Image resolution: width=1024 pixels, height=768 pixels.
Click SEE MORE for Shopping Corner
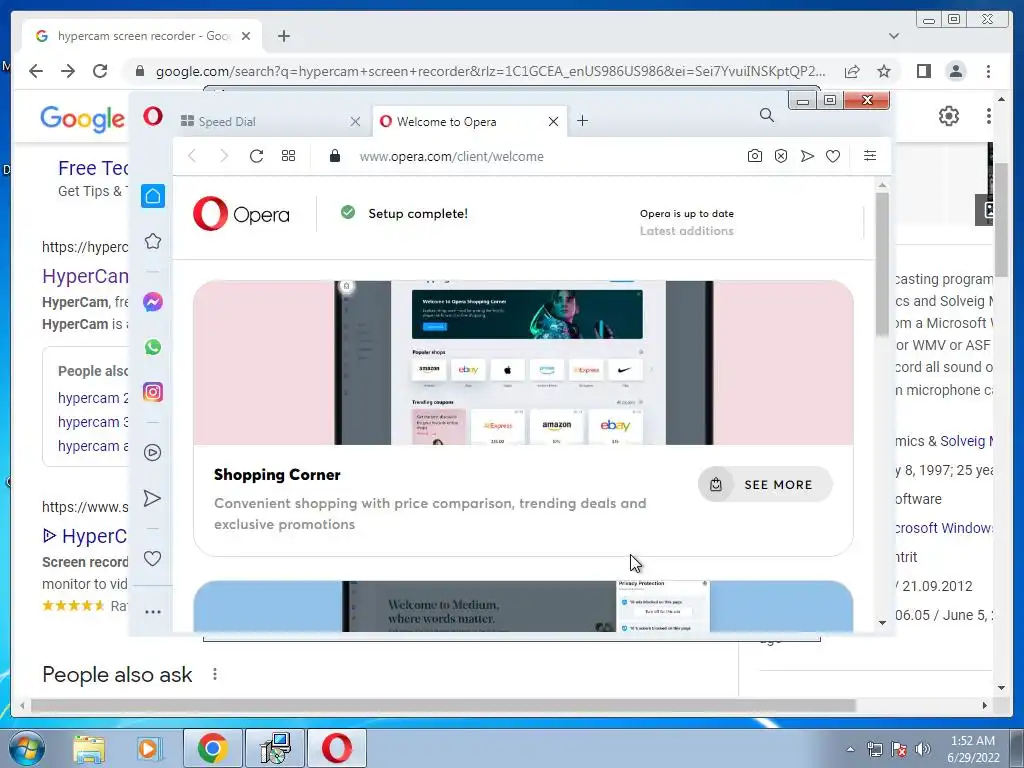(765, 485)
